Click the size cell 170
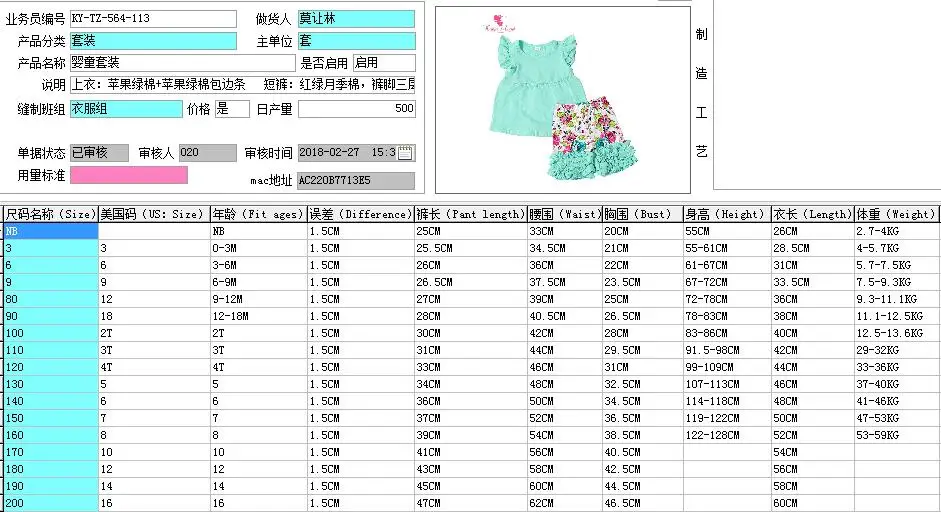 [51, 452]
